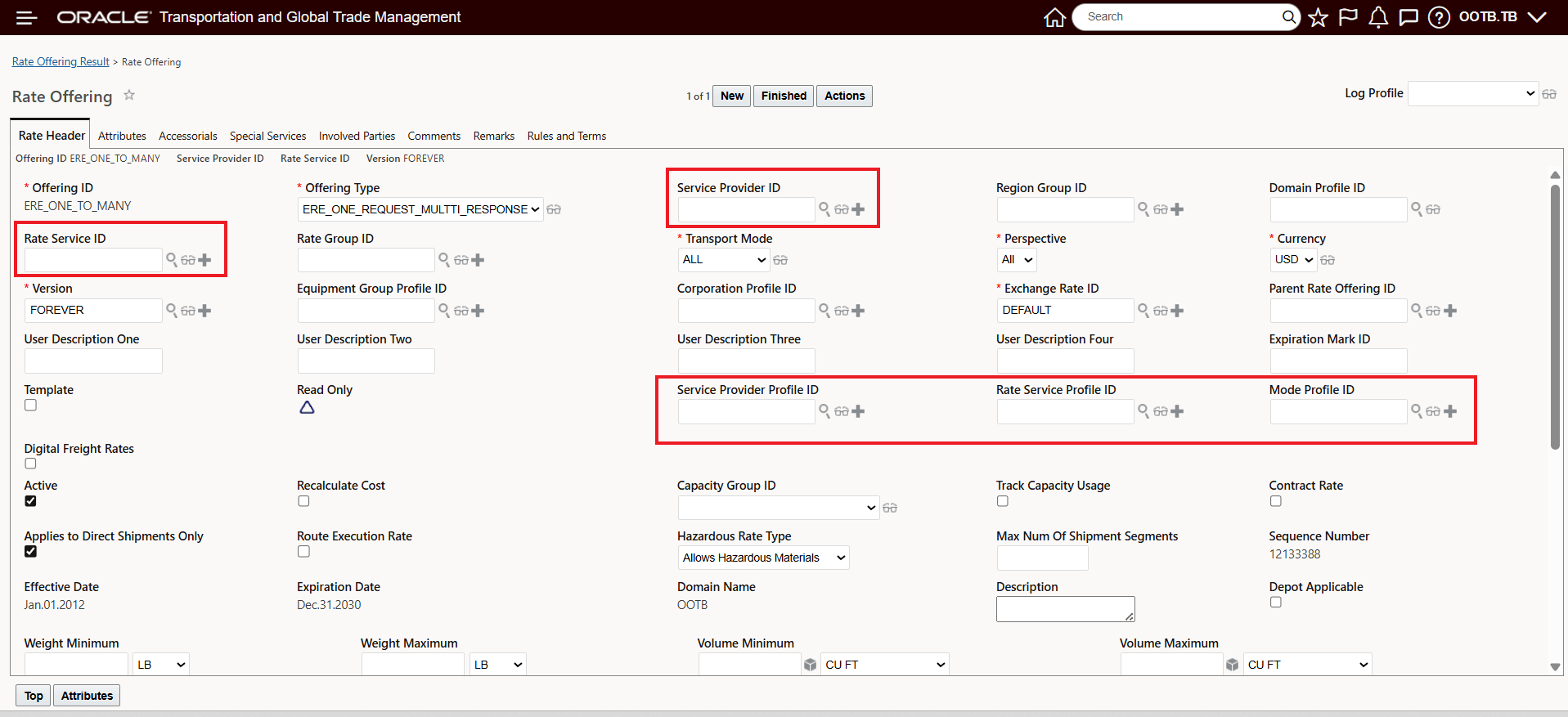Search for a Service Provider ID
The width and height of the screenshot is (1568, 717).
[824, 209]
